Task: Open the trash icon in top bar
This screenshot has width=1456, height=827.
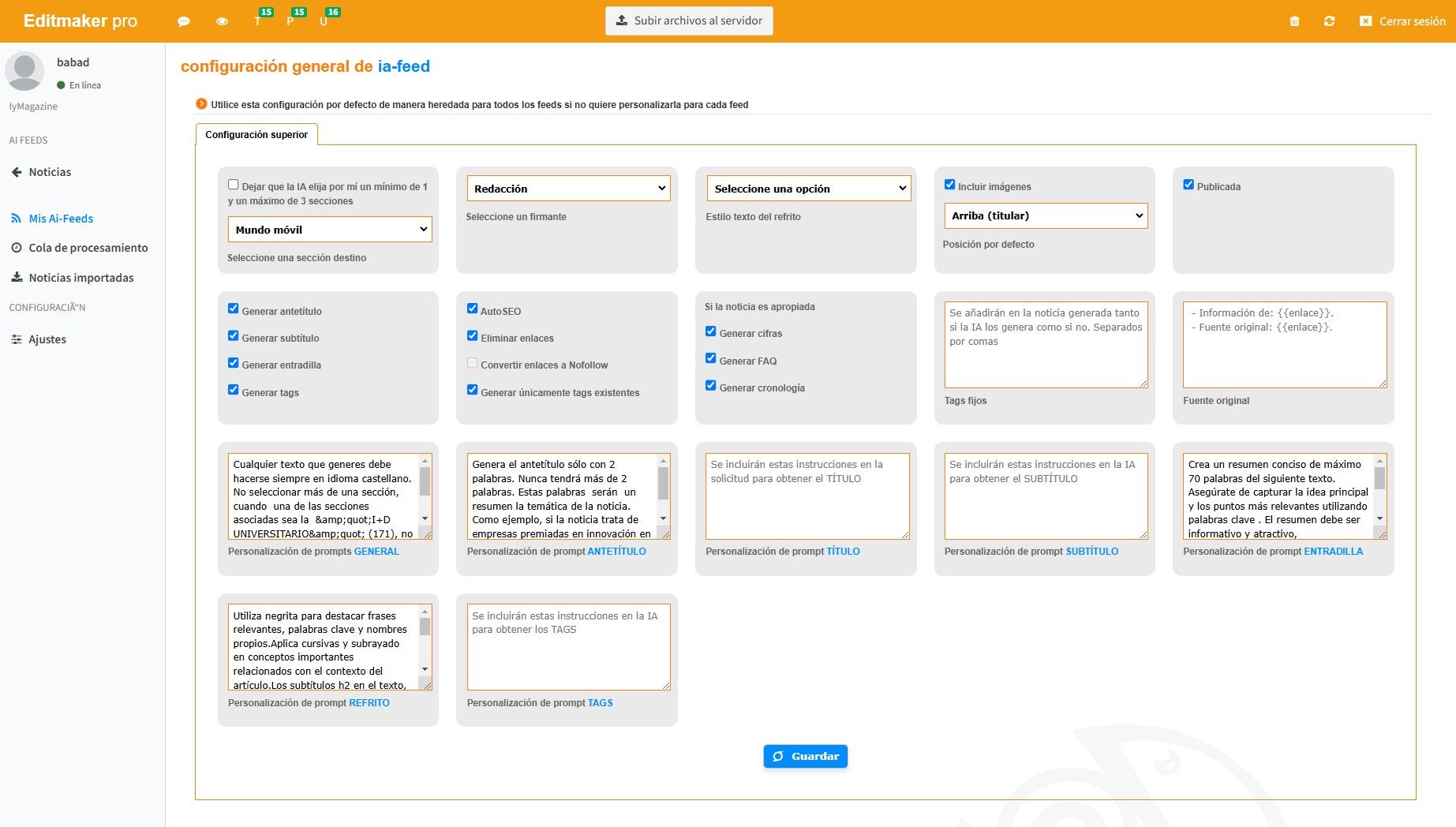Action: click(1294, 21)
